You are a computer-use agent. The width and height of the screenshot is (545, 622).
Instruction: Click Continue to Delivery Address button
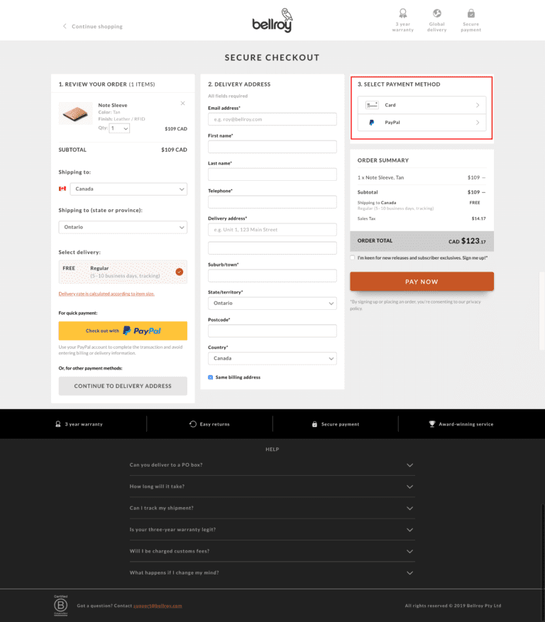123,386
